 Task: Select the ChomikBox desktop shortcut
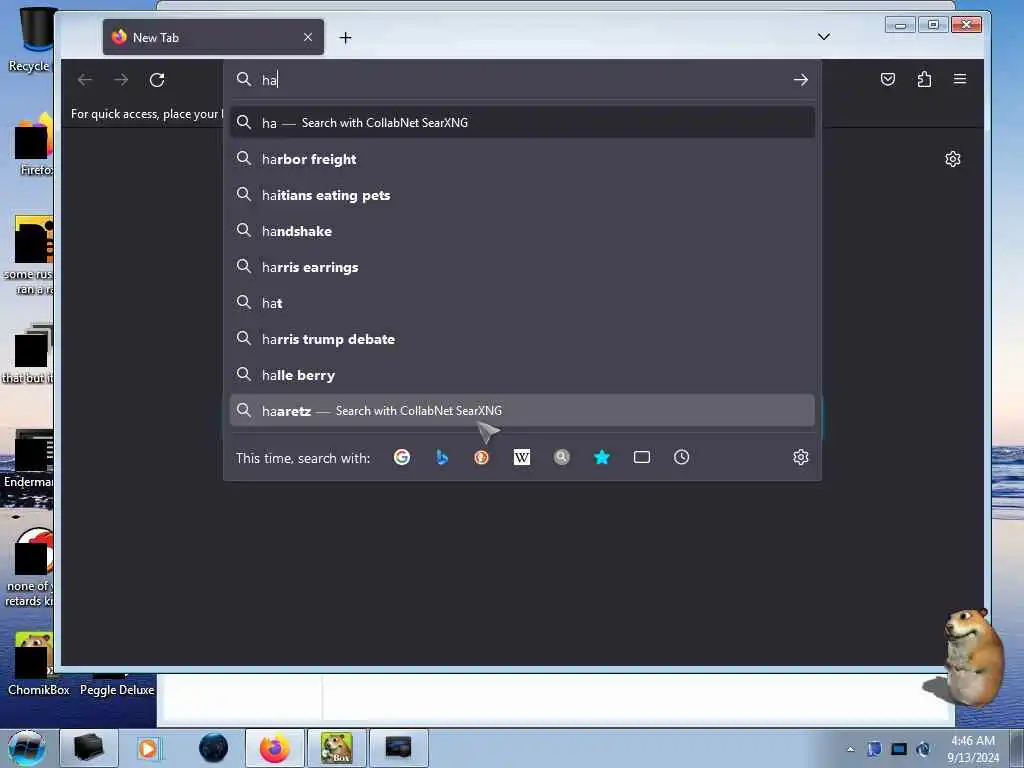tap(38, 663)
